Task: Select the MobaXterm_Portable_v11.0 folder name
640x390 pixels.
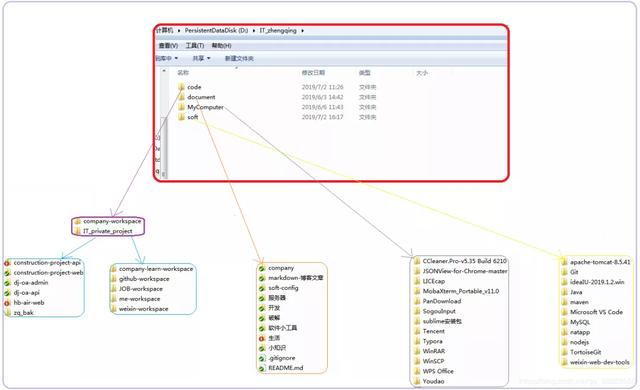Action: point(461,291)
